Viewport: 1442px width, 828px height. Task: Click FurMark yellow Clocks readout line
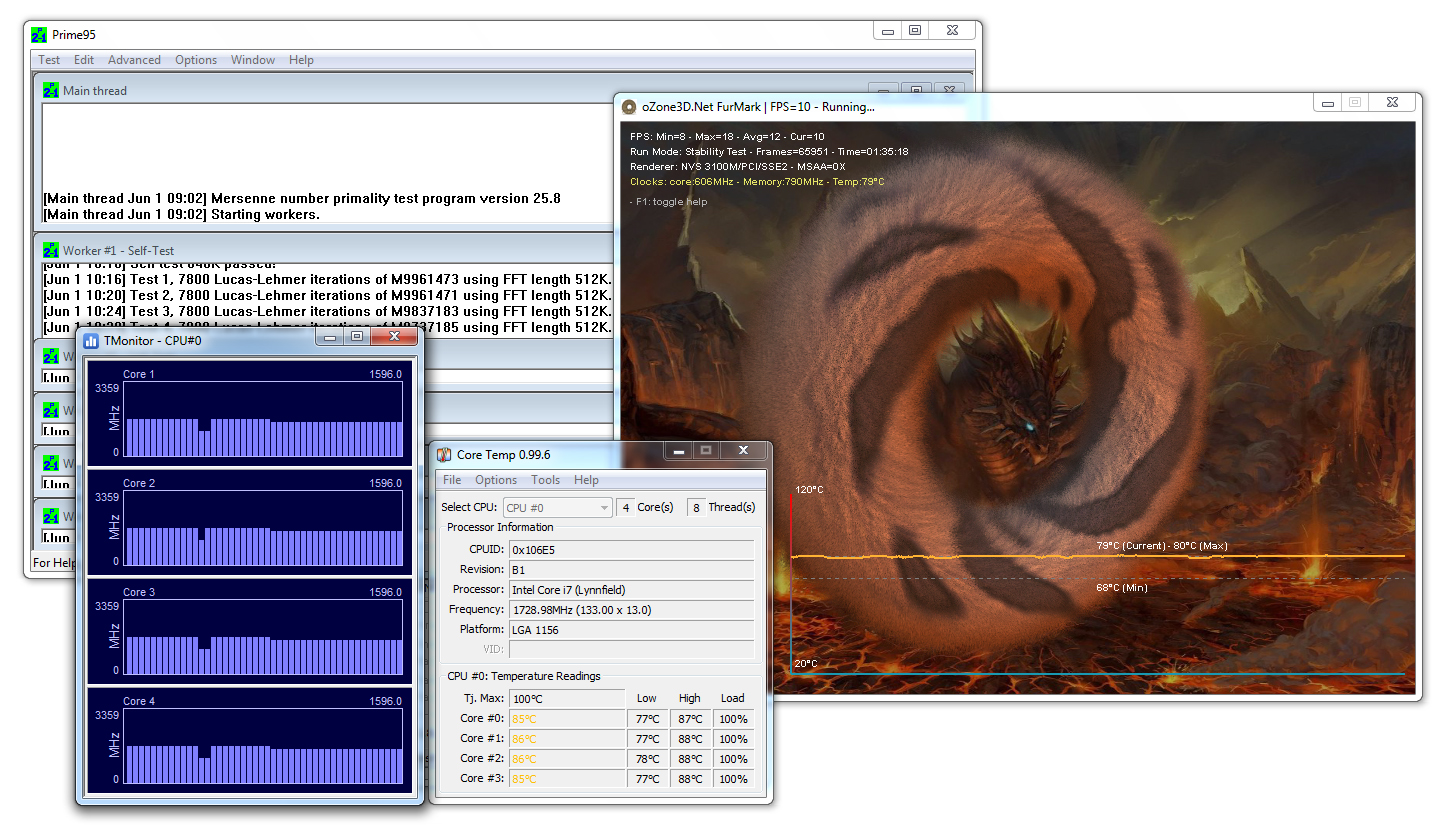757,182
